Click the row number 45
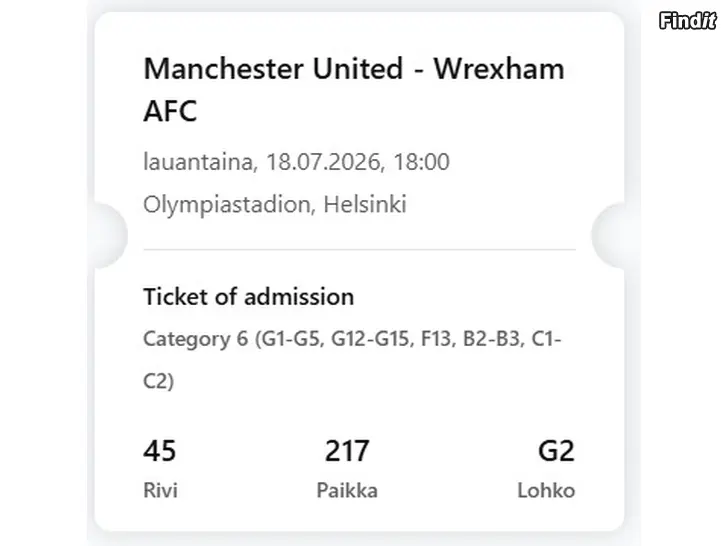The height and width of the screenshot is (546, 728). [x=160, y=452]
